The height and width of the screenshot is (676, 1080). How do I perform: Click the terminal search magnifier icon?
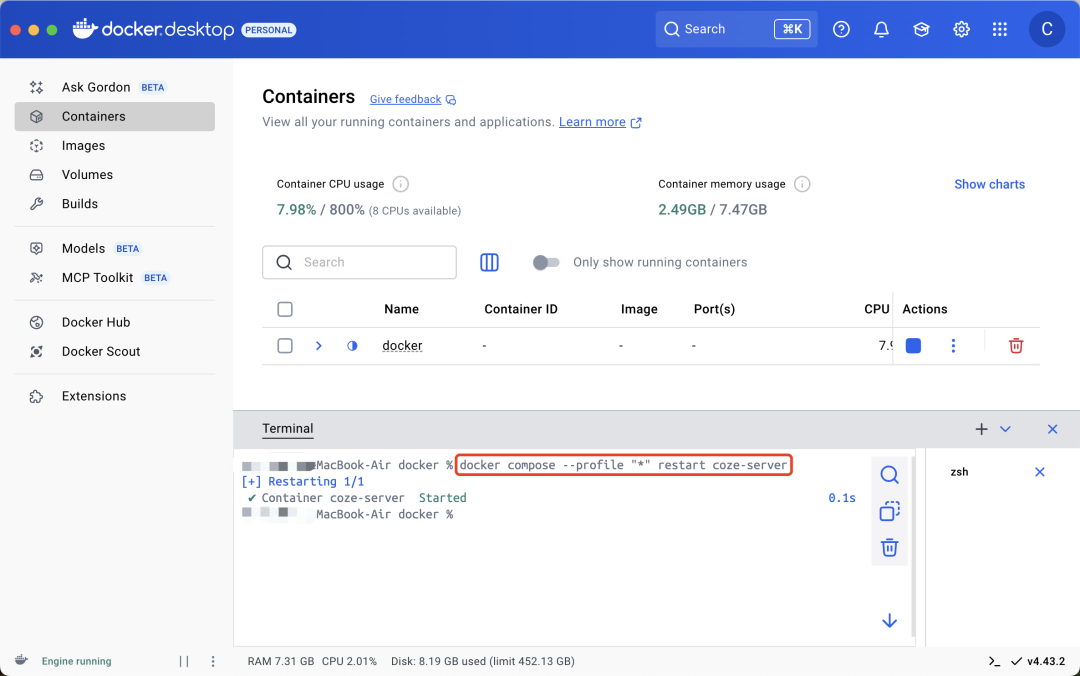(889, 475)
